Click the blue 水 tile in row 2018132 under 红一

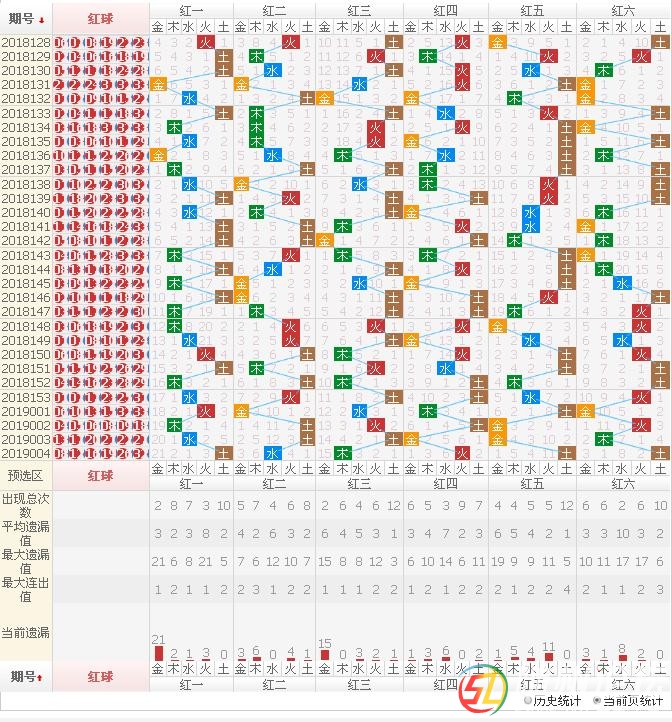190,99
